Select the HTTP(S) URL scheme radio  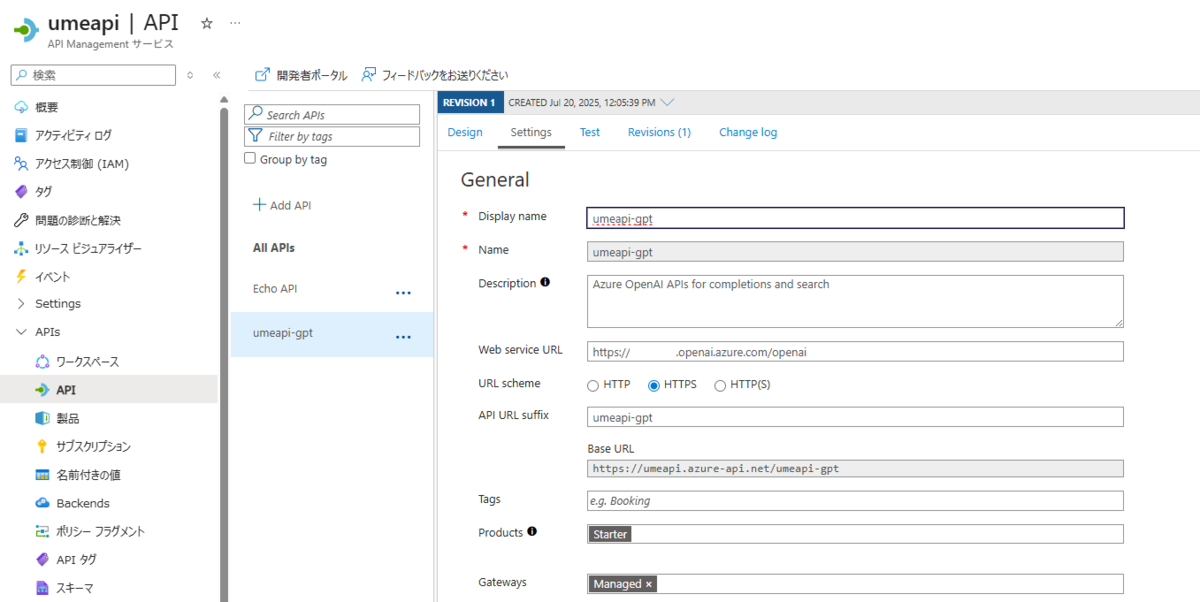click(720, 385)
